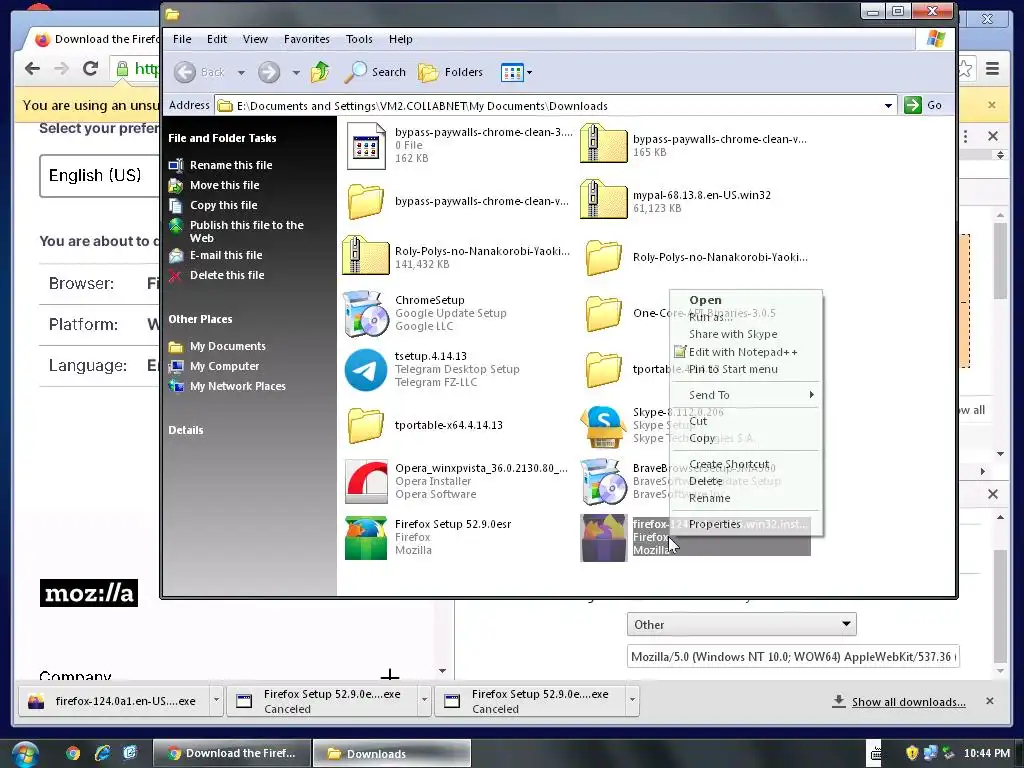
Task: Click the Go button beside address bar
Action: tap(923, 105)
